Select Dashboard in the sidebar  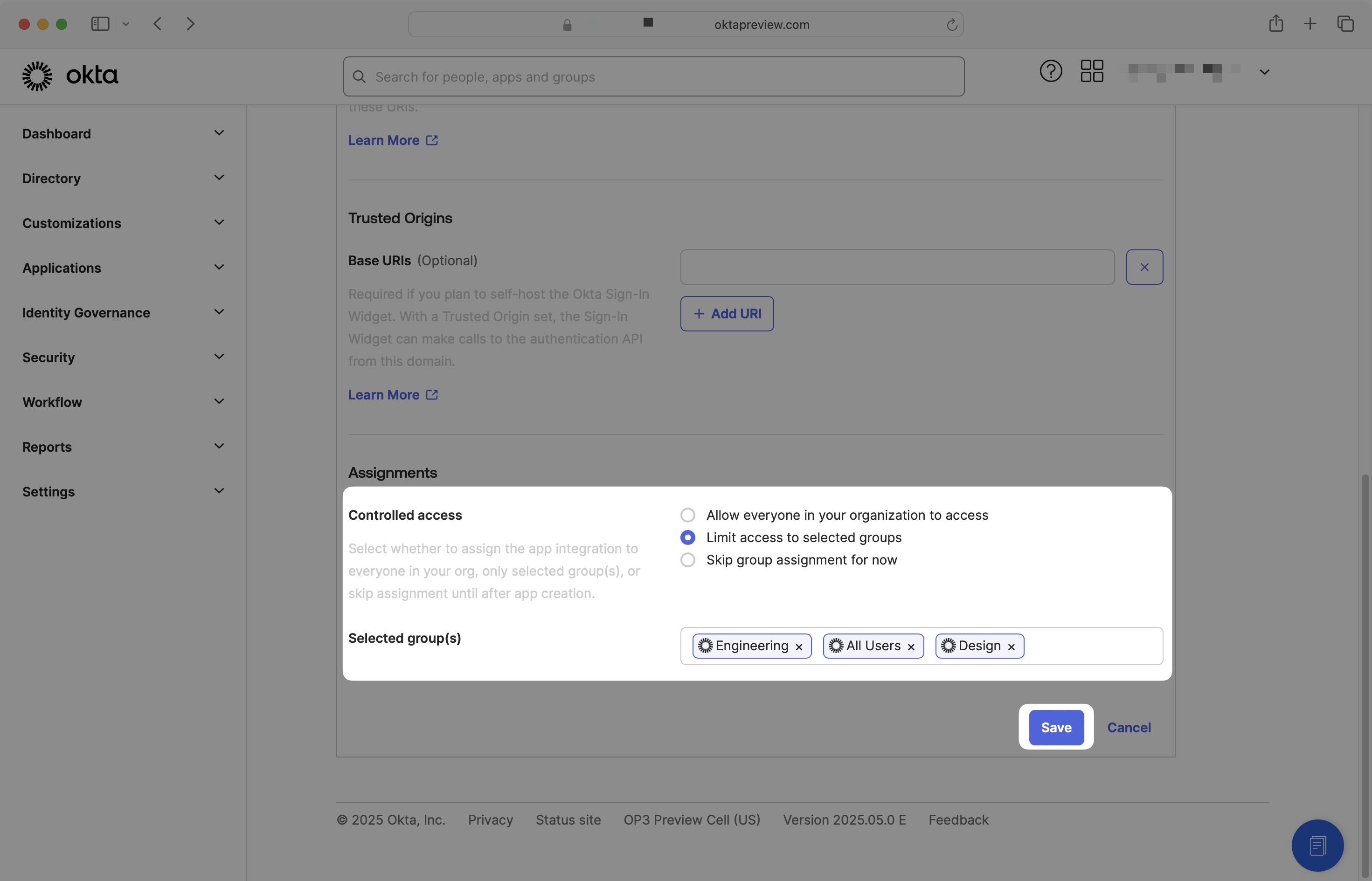pyautogui.click(x=57, y=133)
